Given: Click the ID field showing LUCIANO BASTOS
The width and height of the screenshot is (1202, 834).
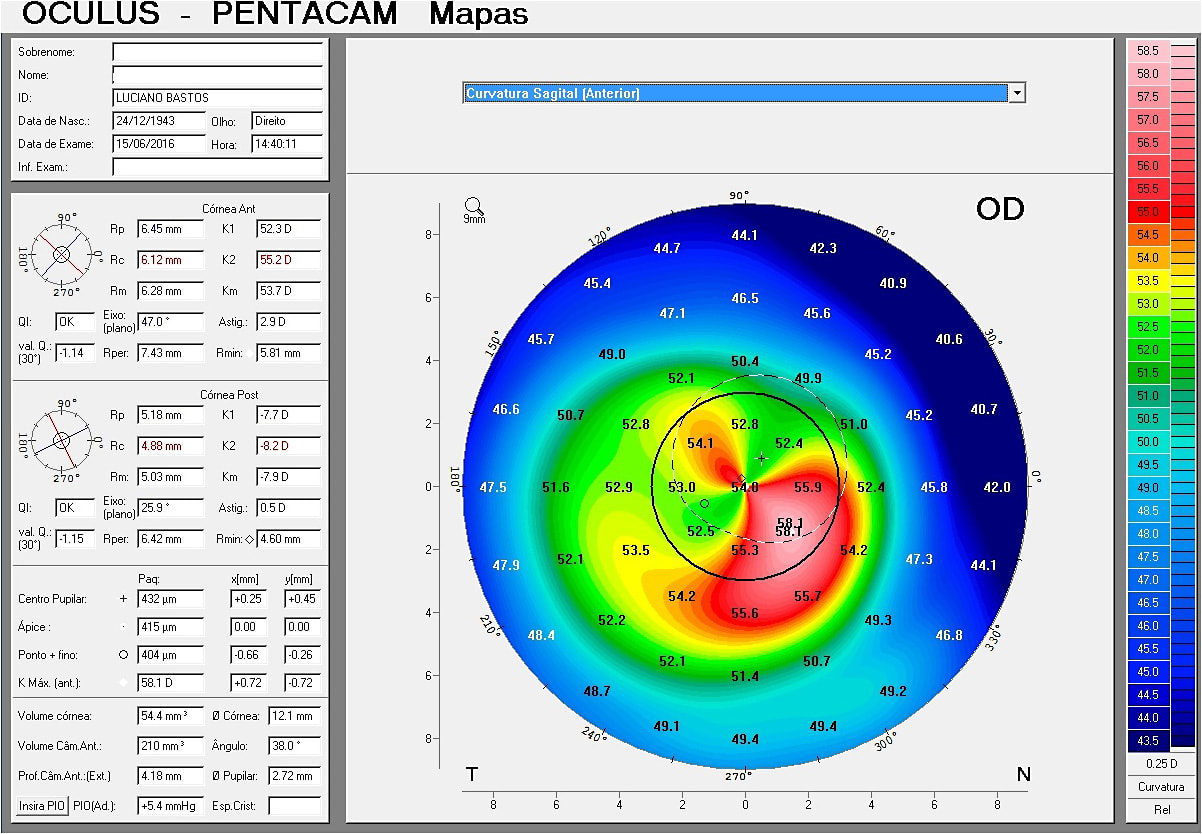Looking at the screenshot, I should click(x=217, y=97).
